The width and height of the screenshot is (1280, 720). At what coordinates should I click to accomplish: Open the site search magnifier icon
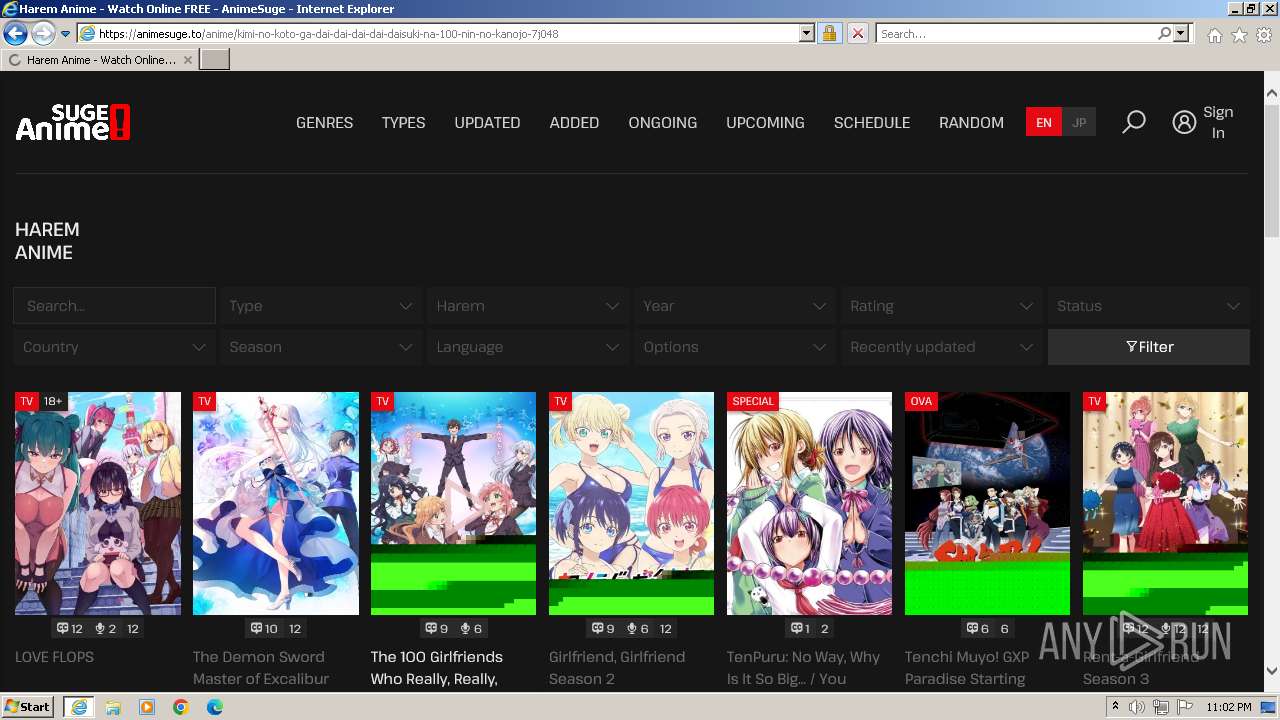tap(1133, 122)
